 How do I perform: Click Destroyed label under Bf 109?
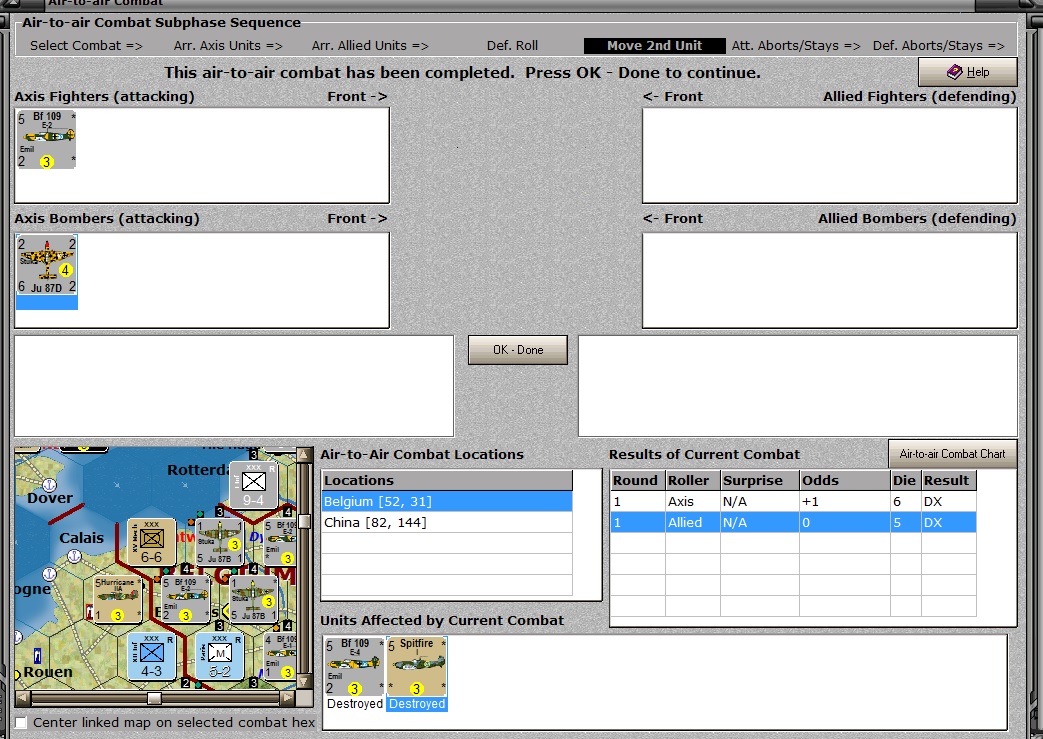[x=355, y=704]
